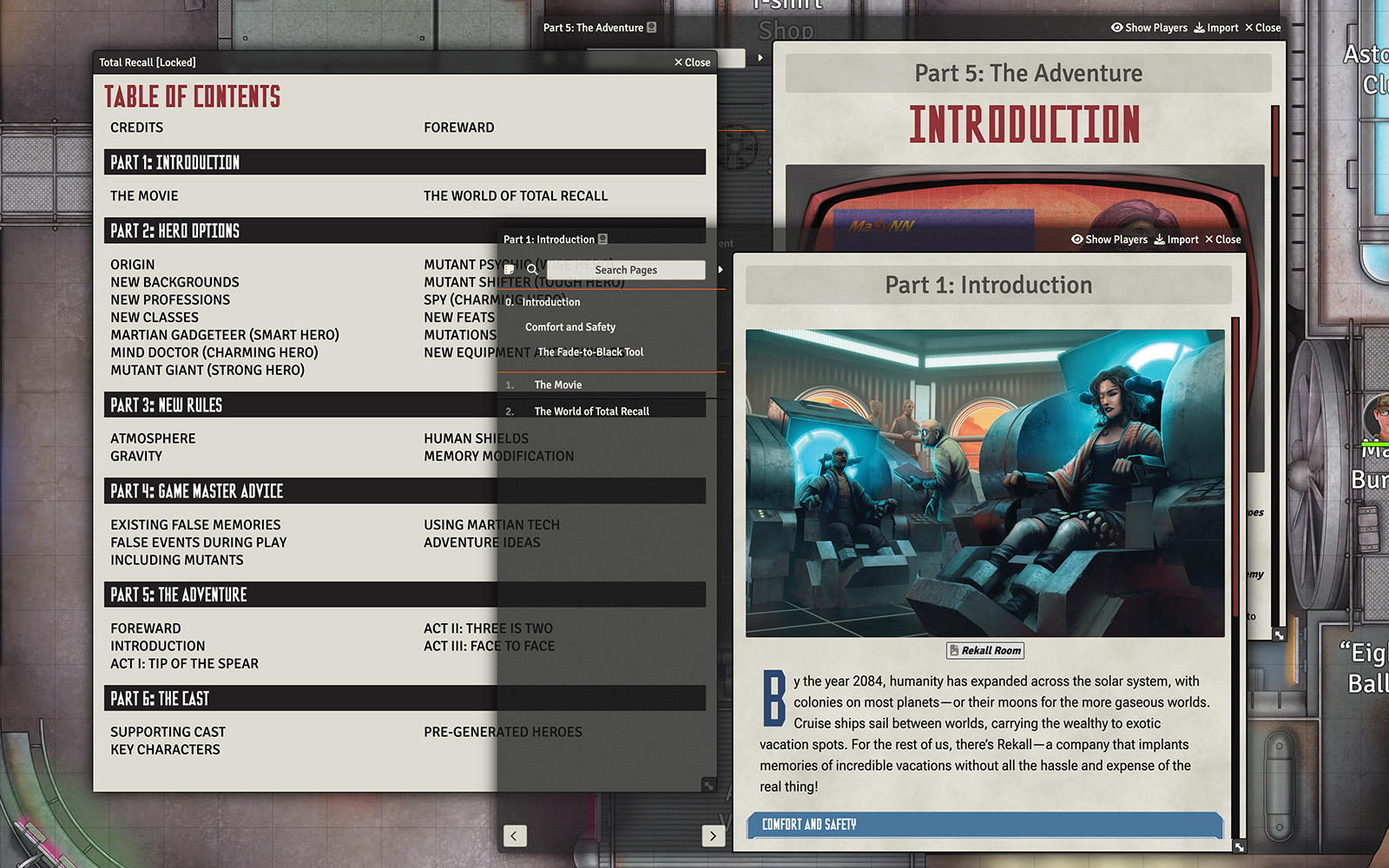Click PART 5: THE ADVENTURE section header

coord(405,595)
